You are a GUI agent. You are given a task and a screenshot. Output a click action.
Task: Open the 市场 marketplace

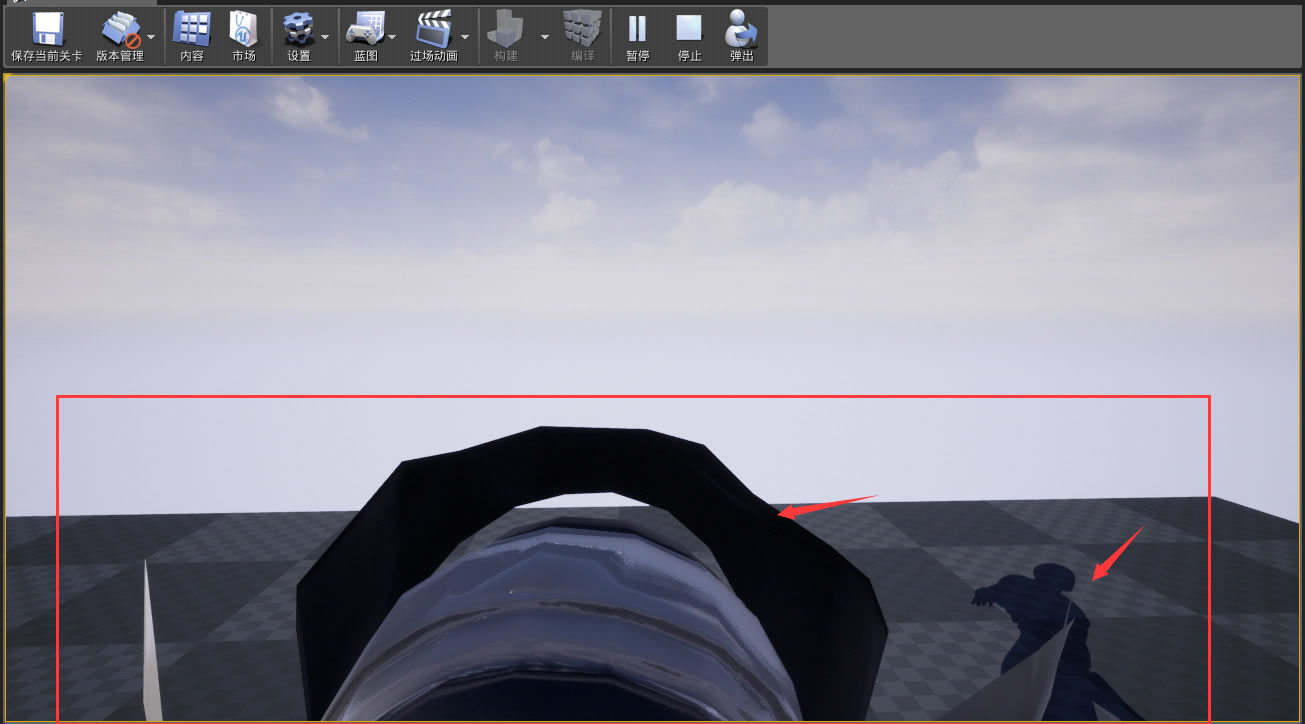[x=244, y=37]
